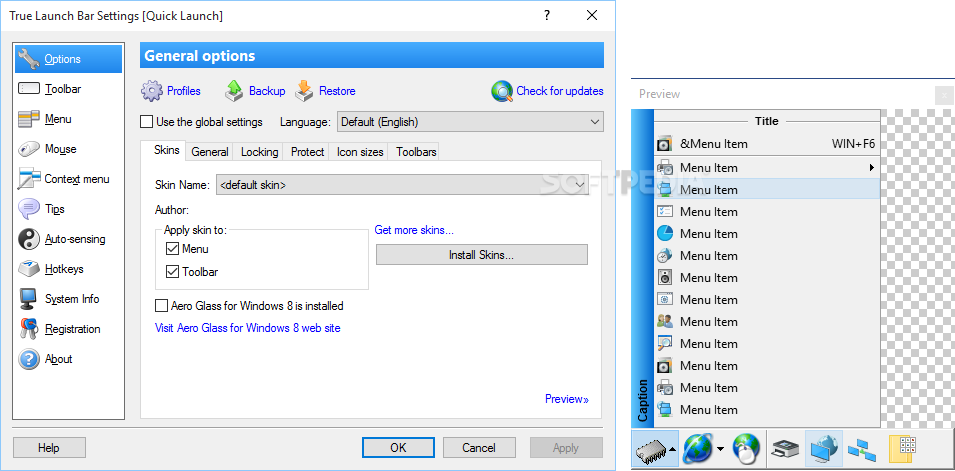Click the vertical Caption bar in preview

pos(643,269)
